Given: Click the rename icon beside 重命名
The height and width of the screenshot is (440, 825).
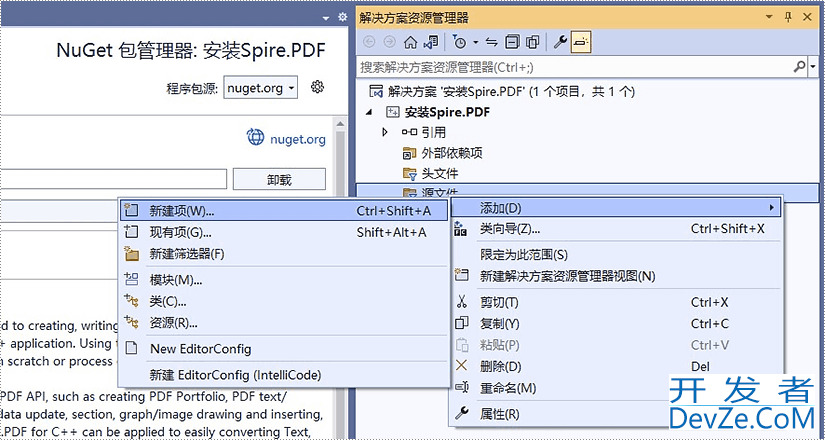Looking at the screenshot, I should tap(461, 388).
